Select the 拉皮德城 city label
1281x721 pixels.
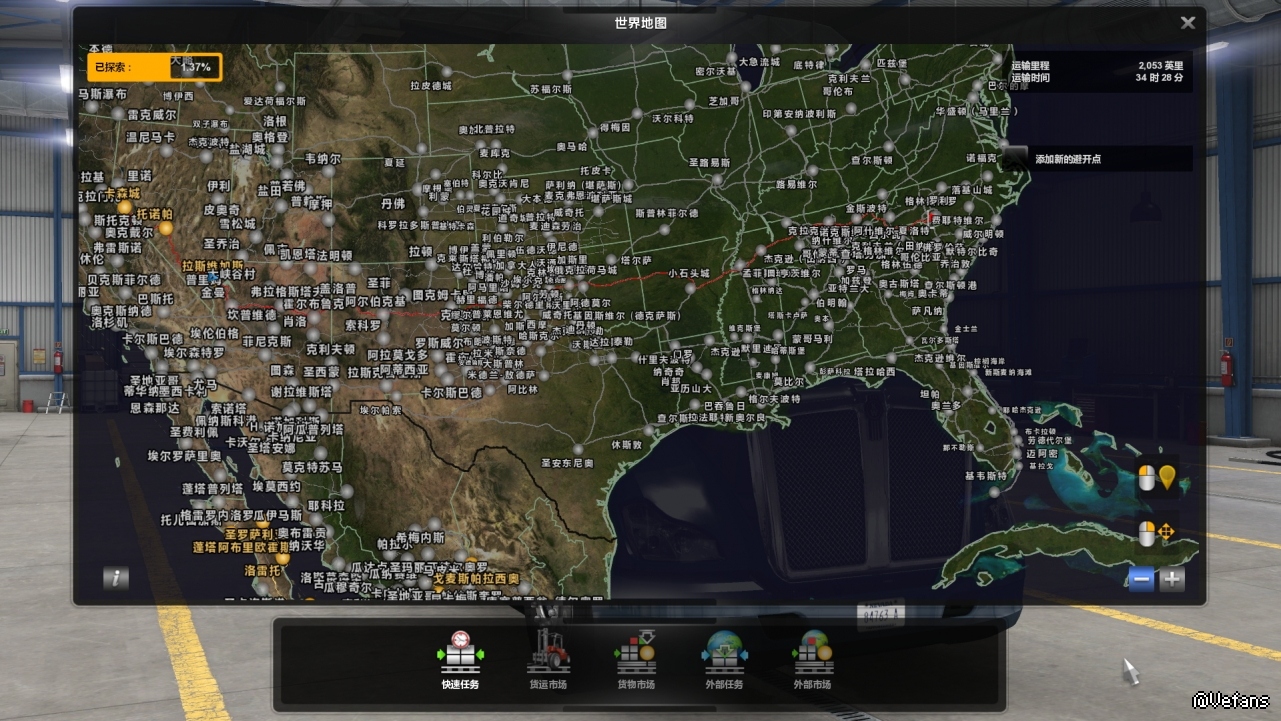tap(429, 86)
